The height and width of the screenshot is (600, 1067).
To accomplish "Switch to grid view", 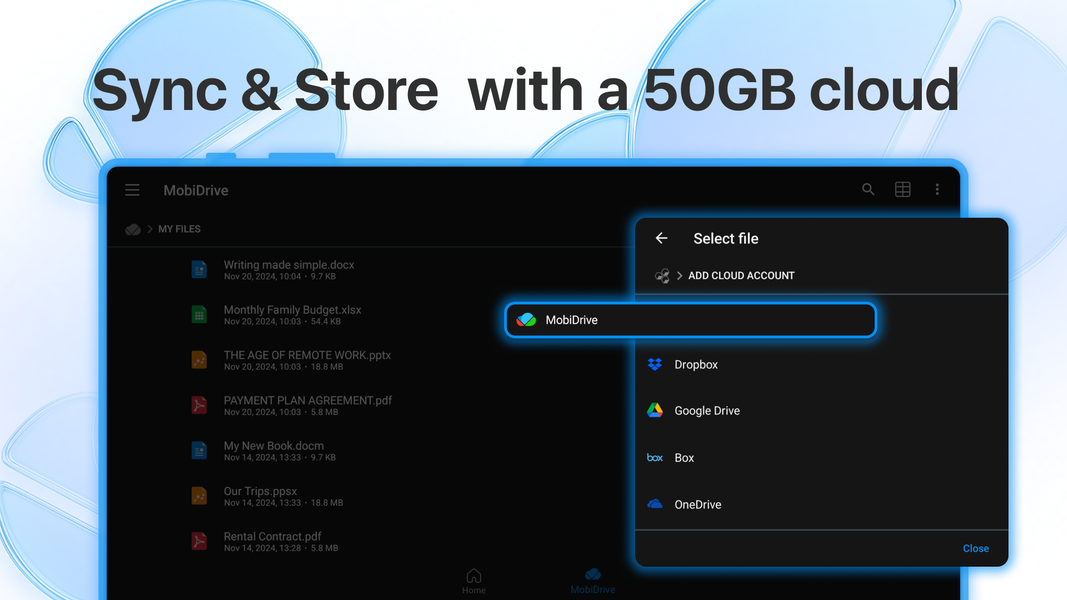I will pos(902,189).
